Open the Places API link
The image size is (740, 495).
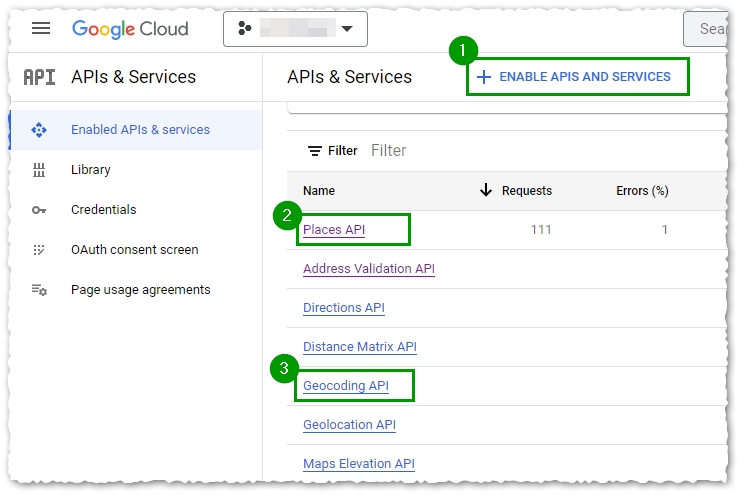(x=334, y=230)
